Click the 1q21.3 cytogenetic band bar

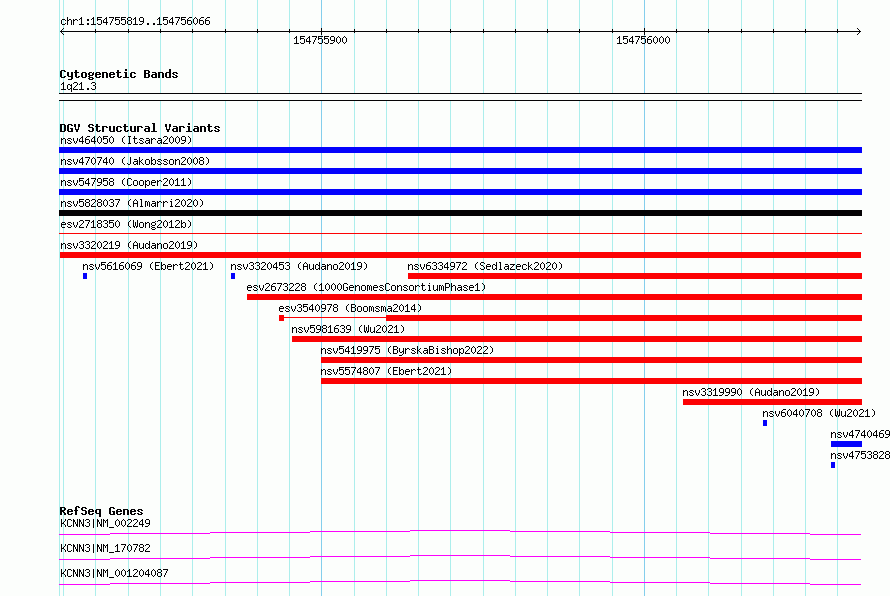460,97
